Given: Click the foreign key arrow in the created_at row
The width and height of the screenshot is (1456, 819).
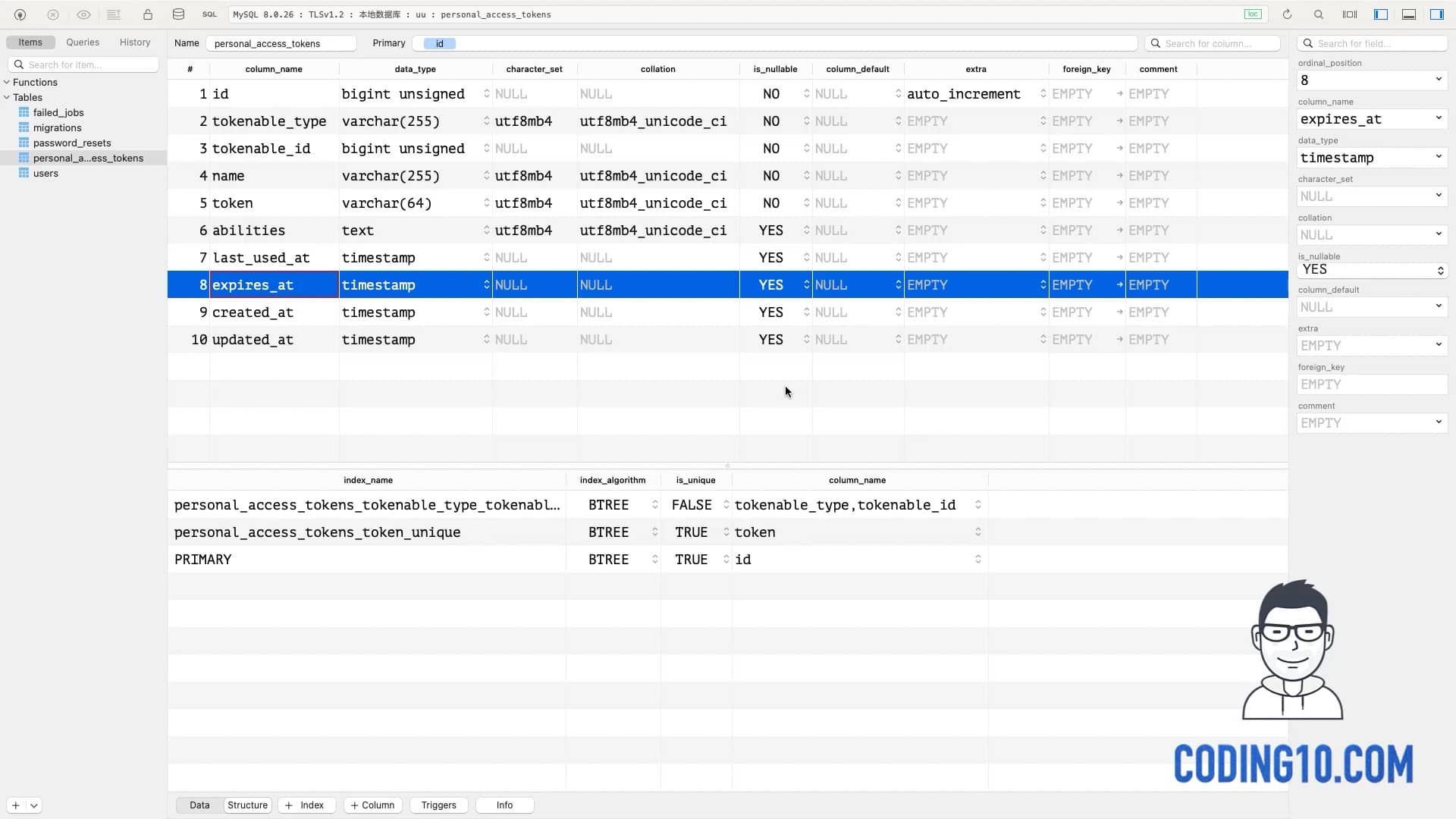Looking at the screenshot, I should pyautogui.click(x=1119, y=312).
